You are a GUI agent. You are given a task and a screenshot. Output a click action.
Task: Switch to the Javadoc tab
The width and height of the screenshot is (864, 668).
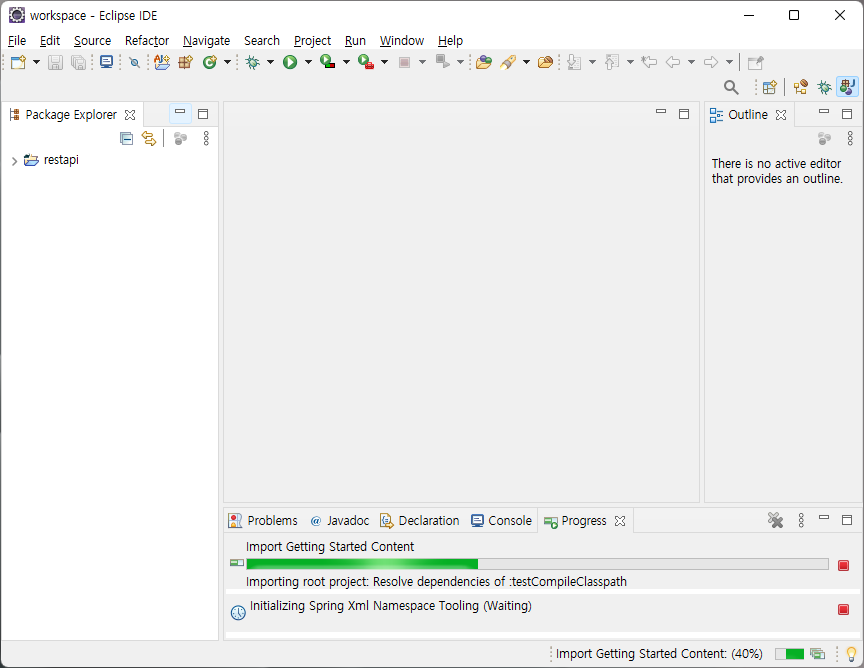tap(340, 521)
